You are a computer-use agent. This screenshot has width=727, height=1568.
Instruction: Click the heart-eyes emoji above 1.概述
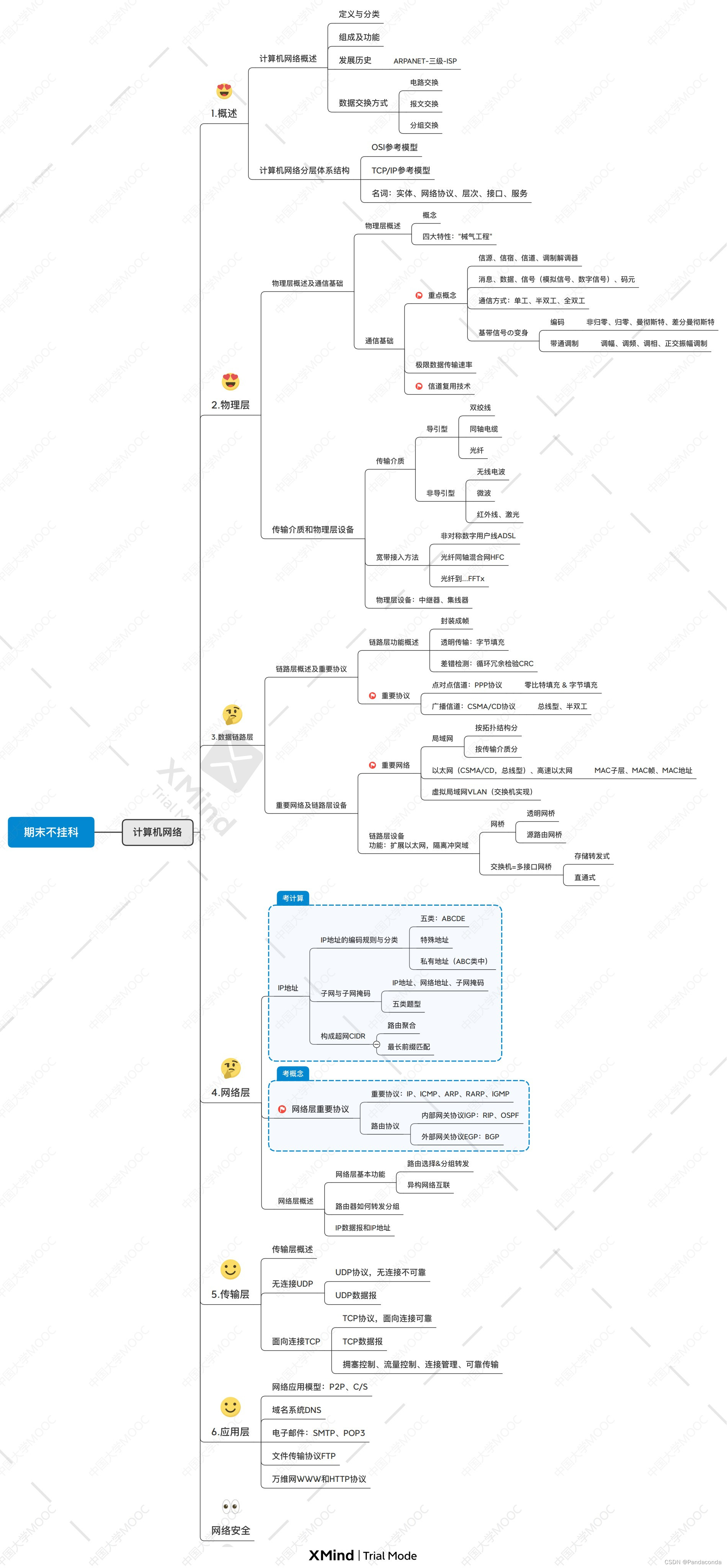pos(224,91)
